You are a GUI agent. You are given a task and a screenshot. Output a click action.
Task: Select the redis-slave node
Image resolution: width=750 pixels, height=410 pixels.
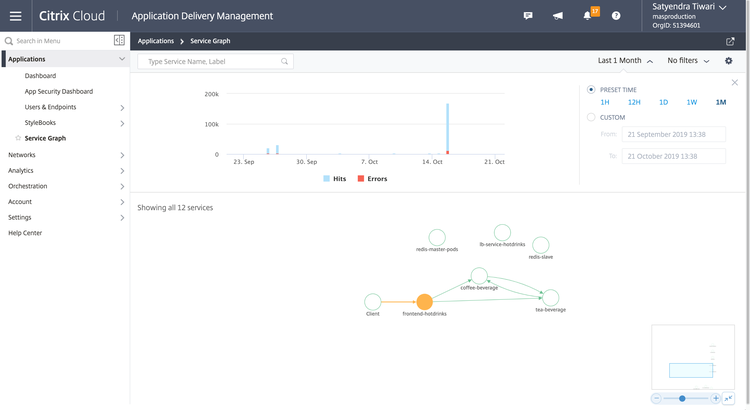tap(540, 245)
